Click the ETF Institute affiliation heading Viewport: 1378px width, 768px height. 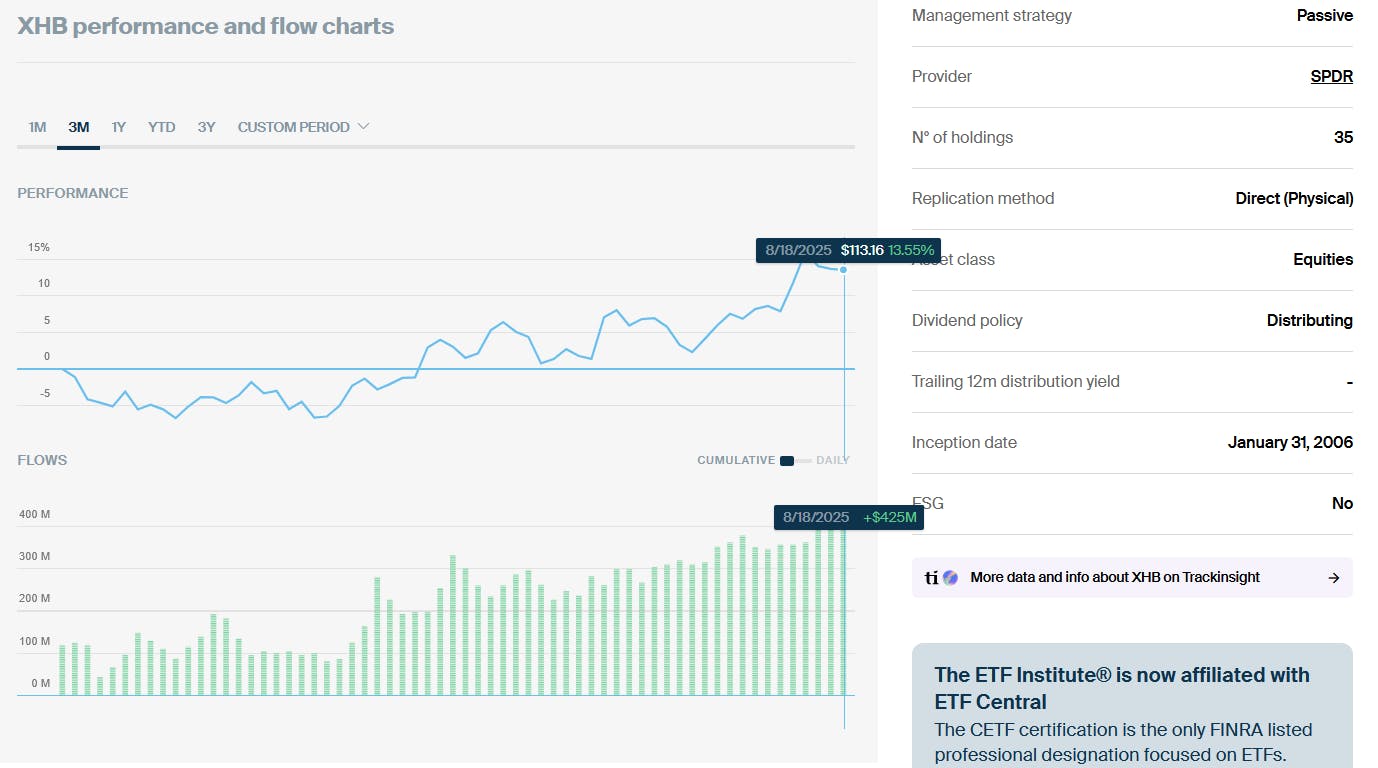click(1121, 687)
